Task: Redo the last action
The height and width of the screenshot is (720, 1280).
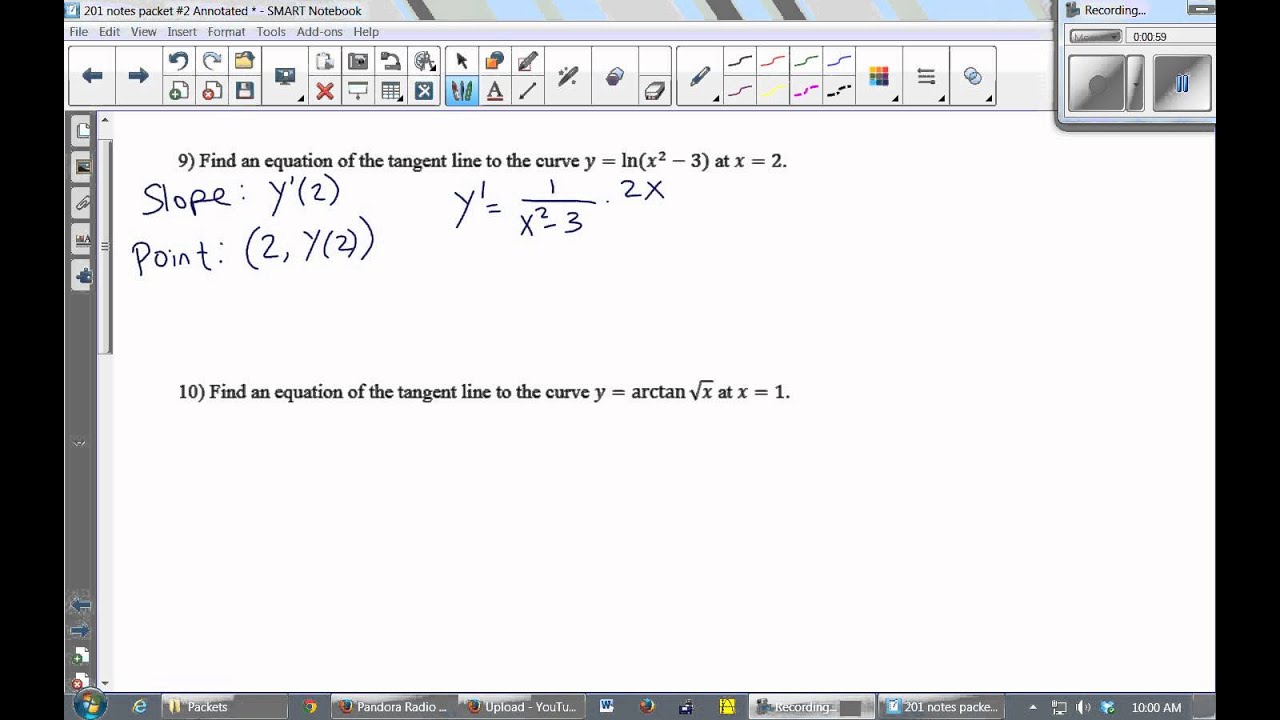Action: click(211, 61)
